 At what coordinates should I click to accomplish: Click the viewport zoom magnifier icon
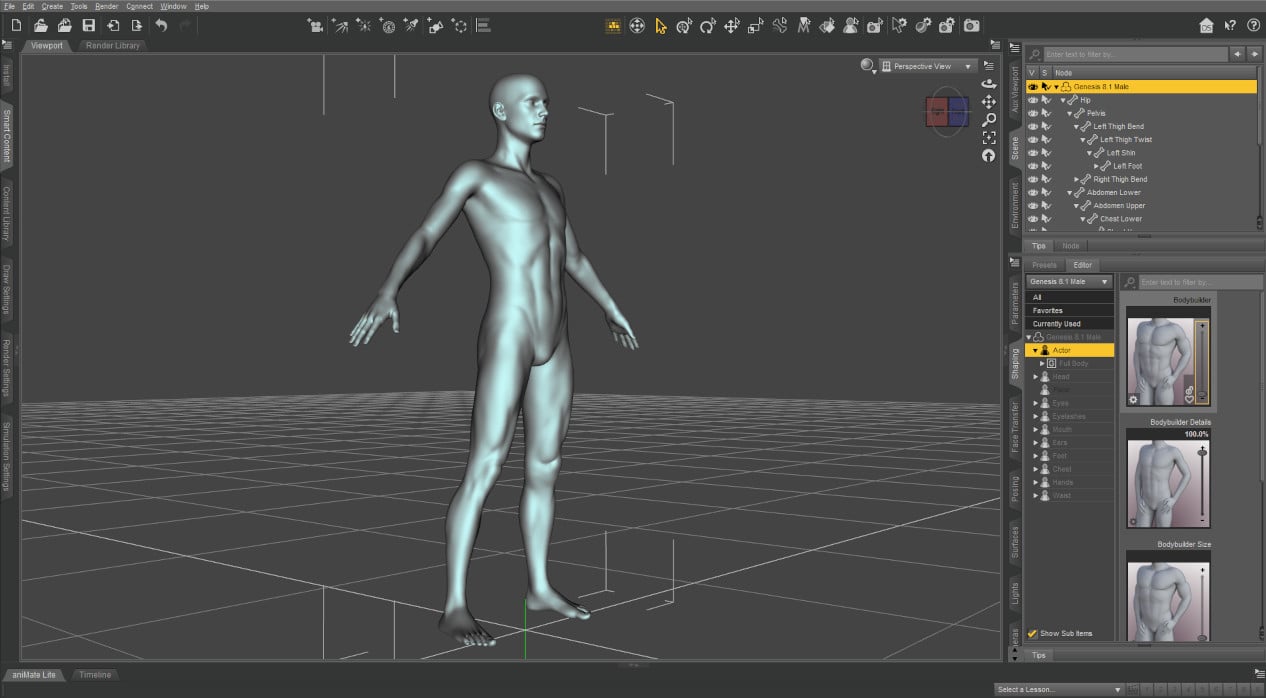coord(989,119)
